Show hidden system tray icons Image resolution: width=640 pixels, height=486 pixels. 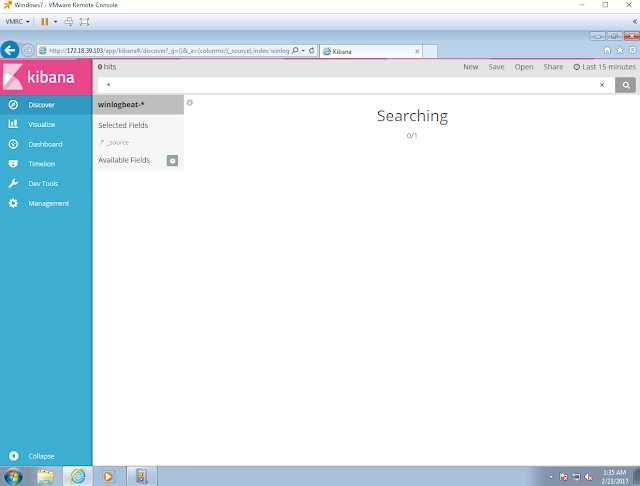(x=551, y=477)
